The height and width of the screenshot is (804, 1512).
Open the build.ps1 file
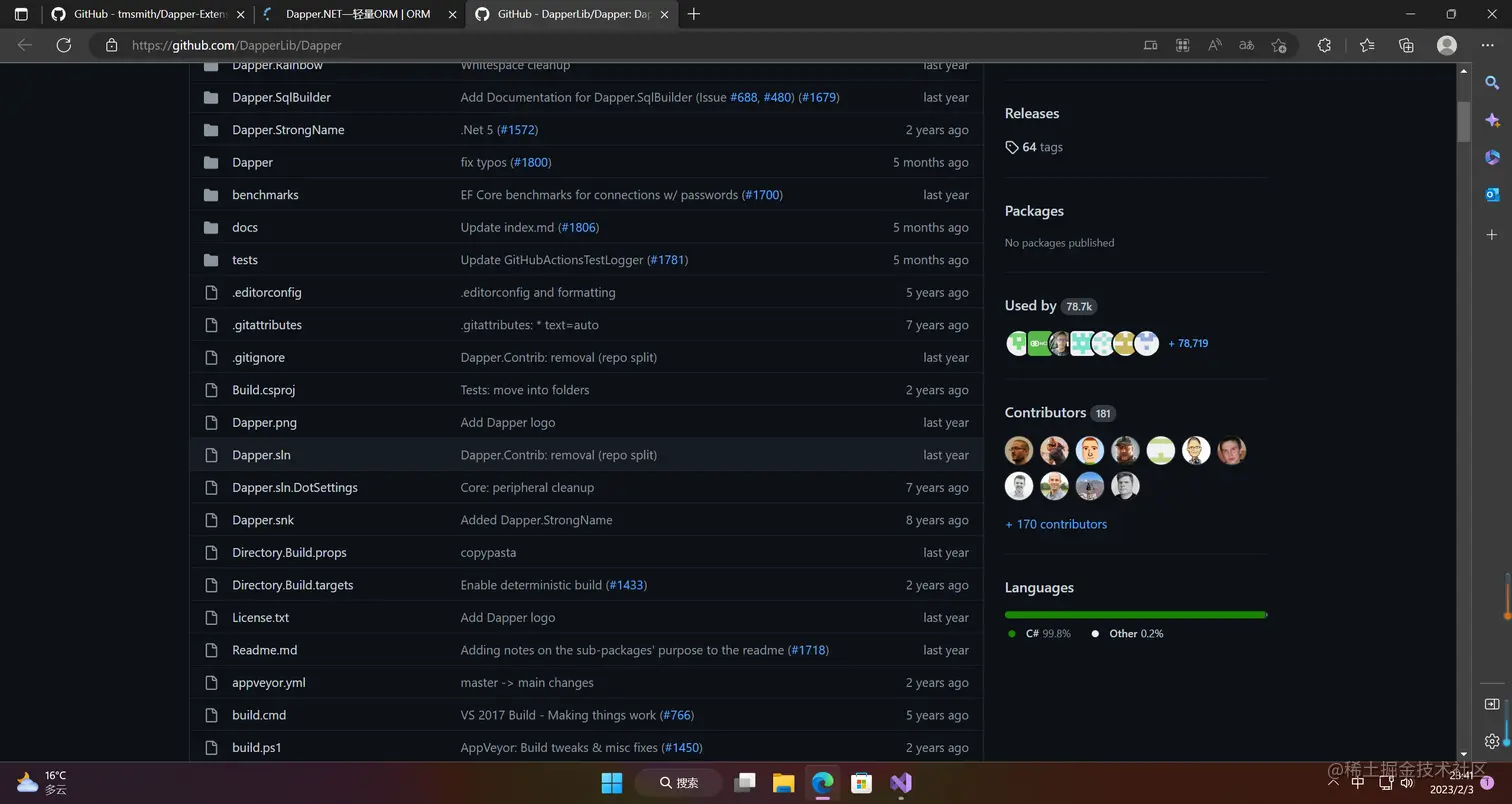click(x=257, y=747)
